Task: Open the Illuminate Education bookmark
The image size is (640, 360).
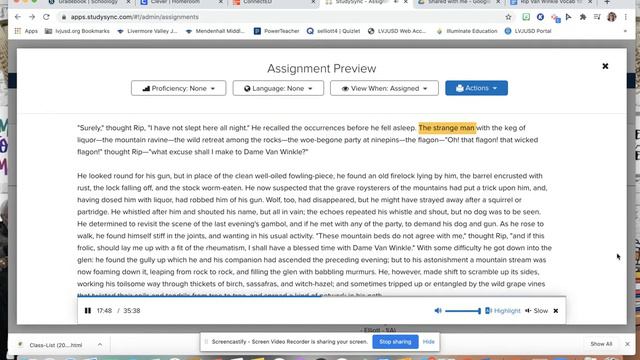Action: coord(467,31)
